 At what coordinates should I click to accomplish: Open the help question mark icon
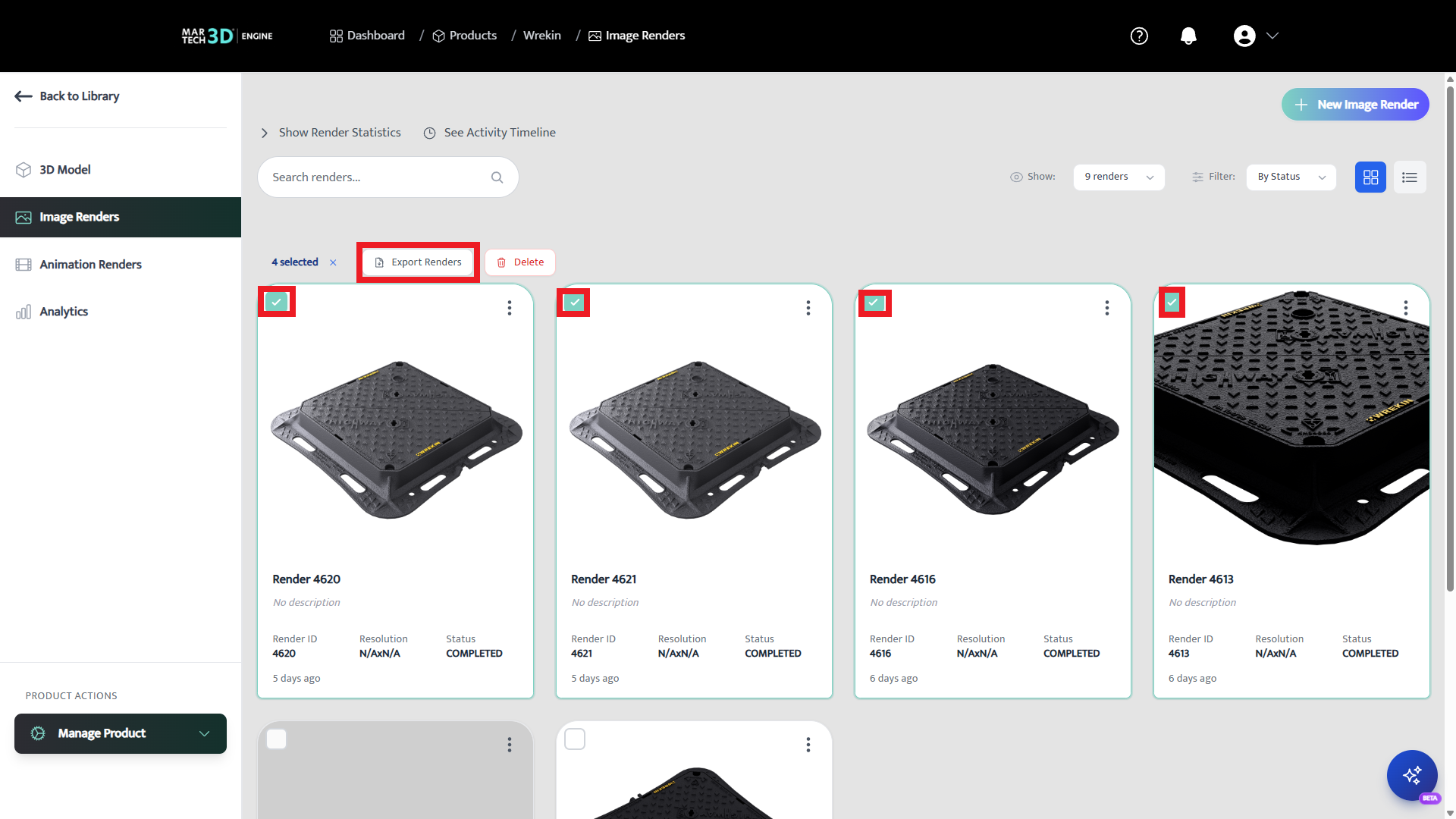click(x=1139, y=36)
